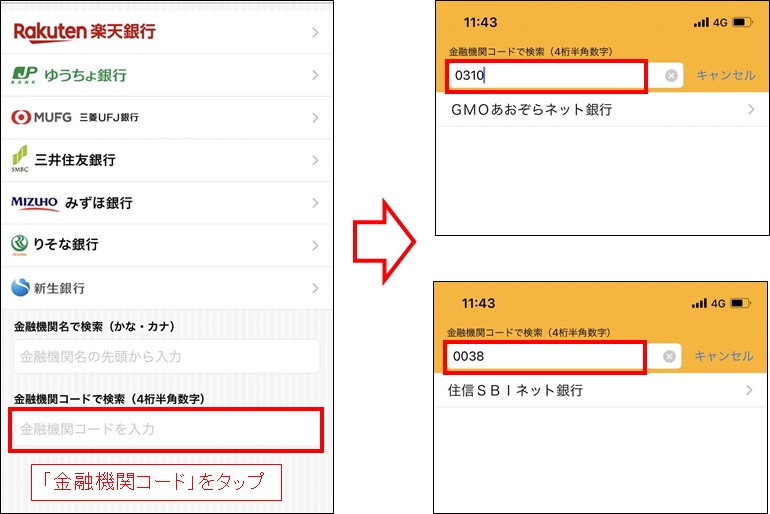Screen dimensions: 770x514
Task: Click the search field containing 0310
Action: (566, 76)
